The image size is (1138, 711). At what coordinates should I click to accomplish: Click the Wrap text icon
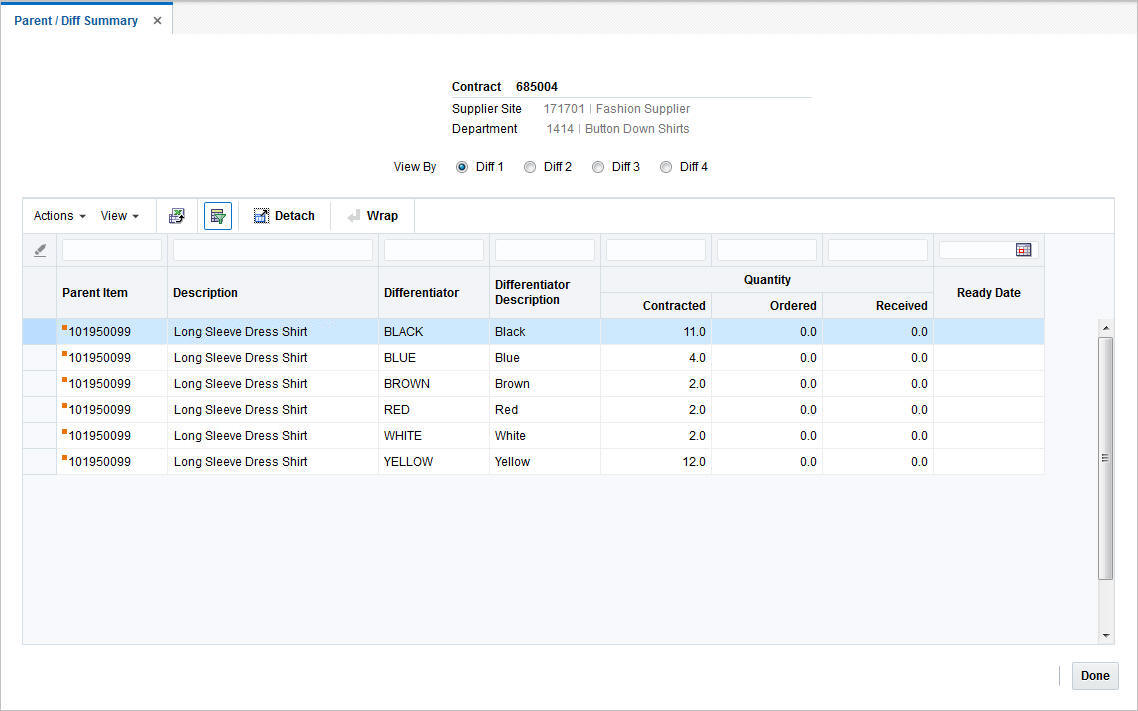pos(371,215)
